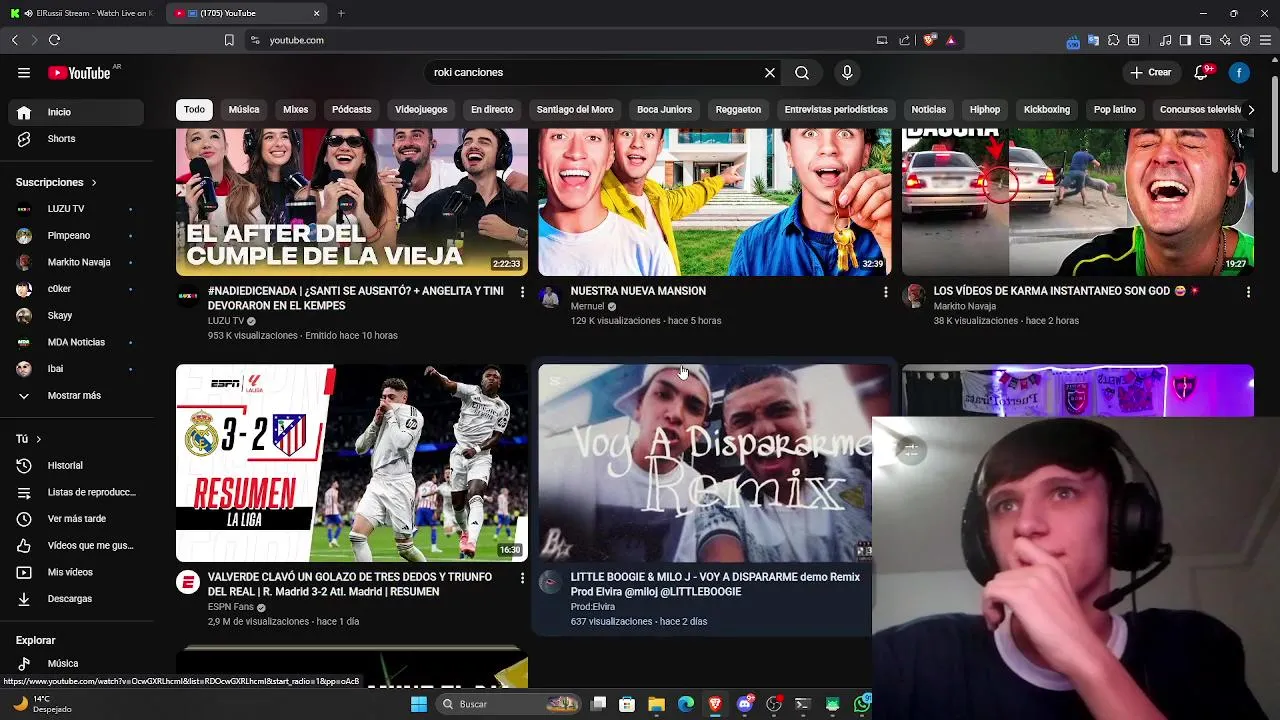Image resolution: width=1280 pixels, height=720 pixels.
Task: Click the browser back arrow
Action: click(x=14, y=40)
